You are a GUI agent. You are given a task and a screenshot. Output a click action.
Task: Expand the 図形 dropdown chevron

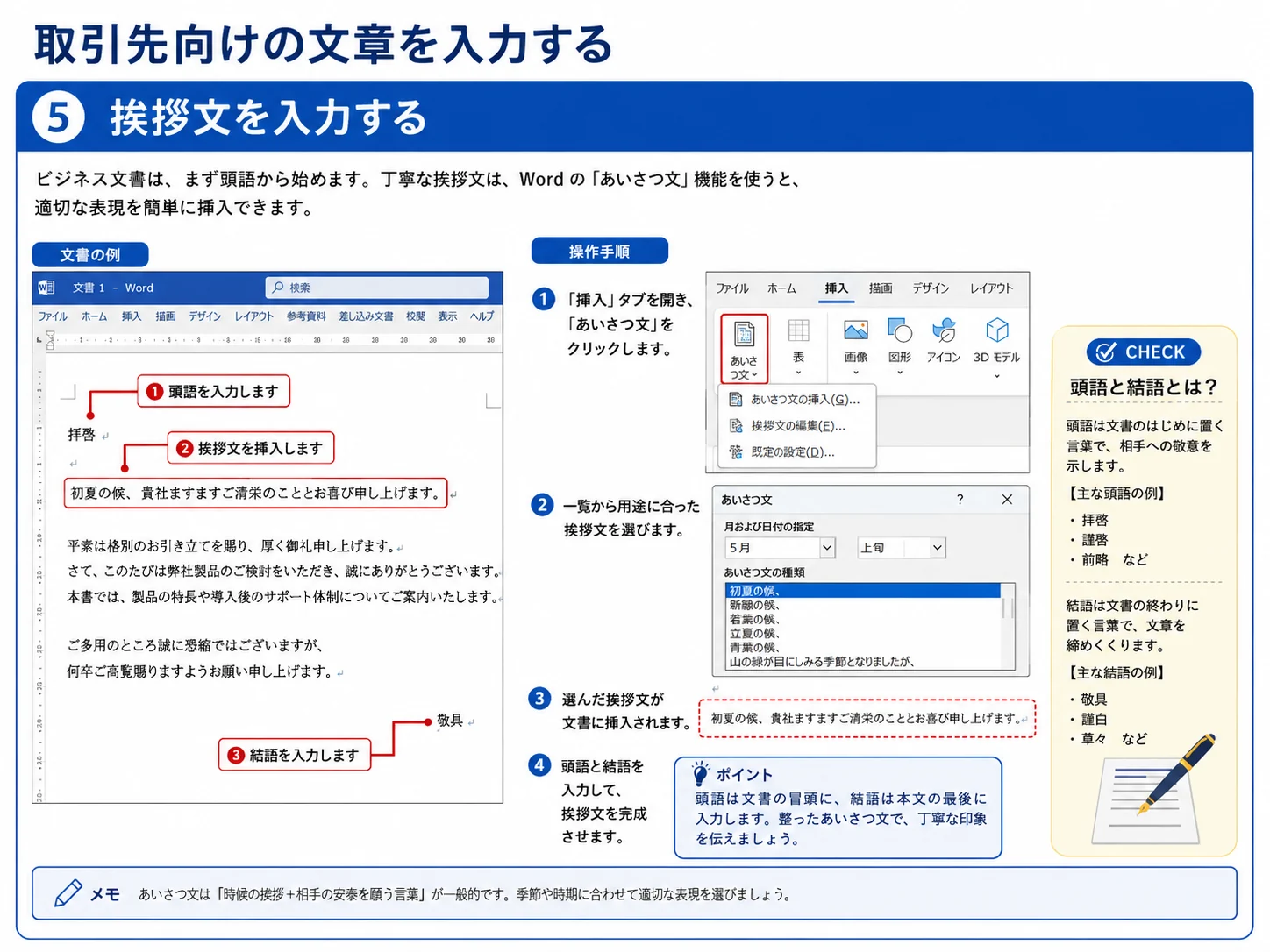[x=900, y=373]
